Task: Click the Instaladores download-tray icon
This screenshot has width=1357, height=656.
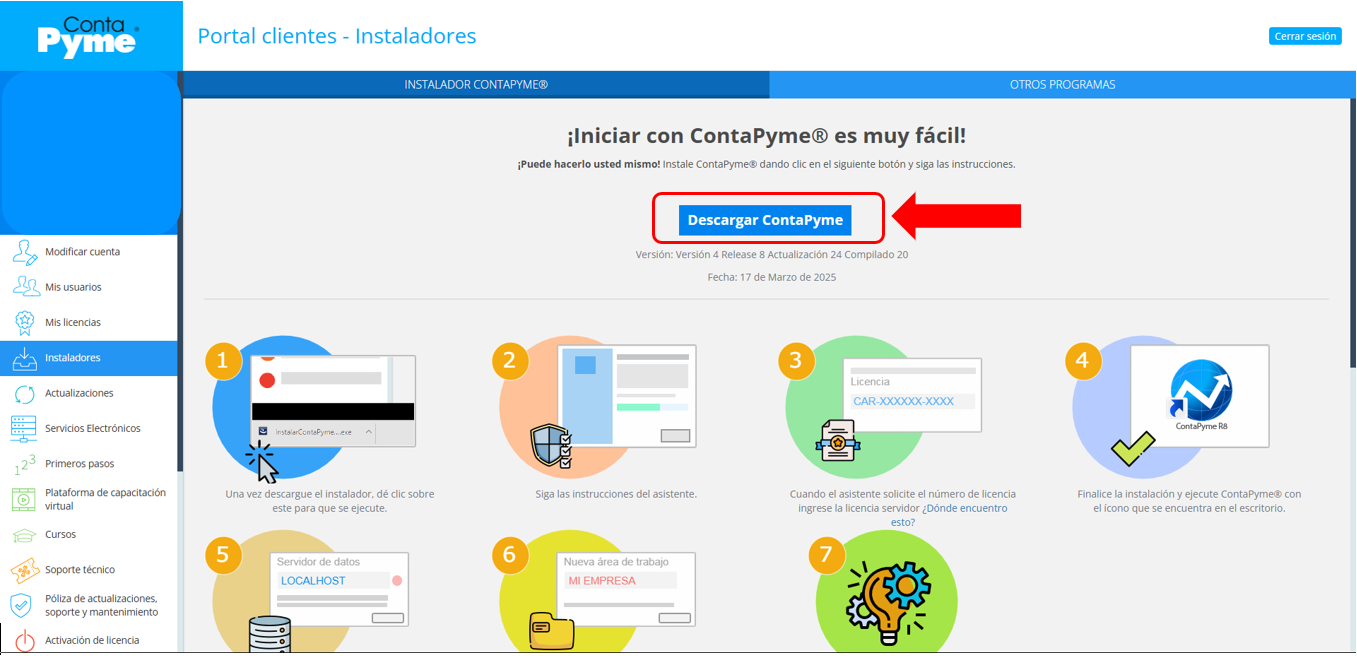Action: click(26, 358)
